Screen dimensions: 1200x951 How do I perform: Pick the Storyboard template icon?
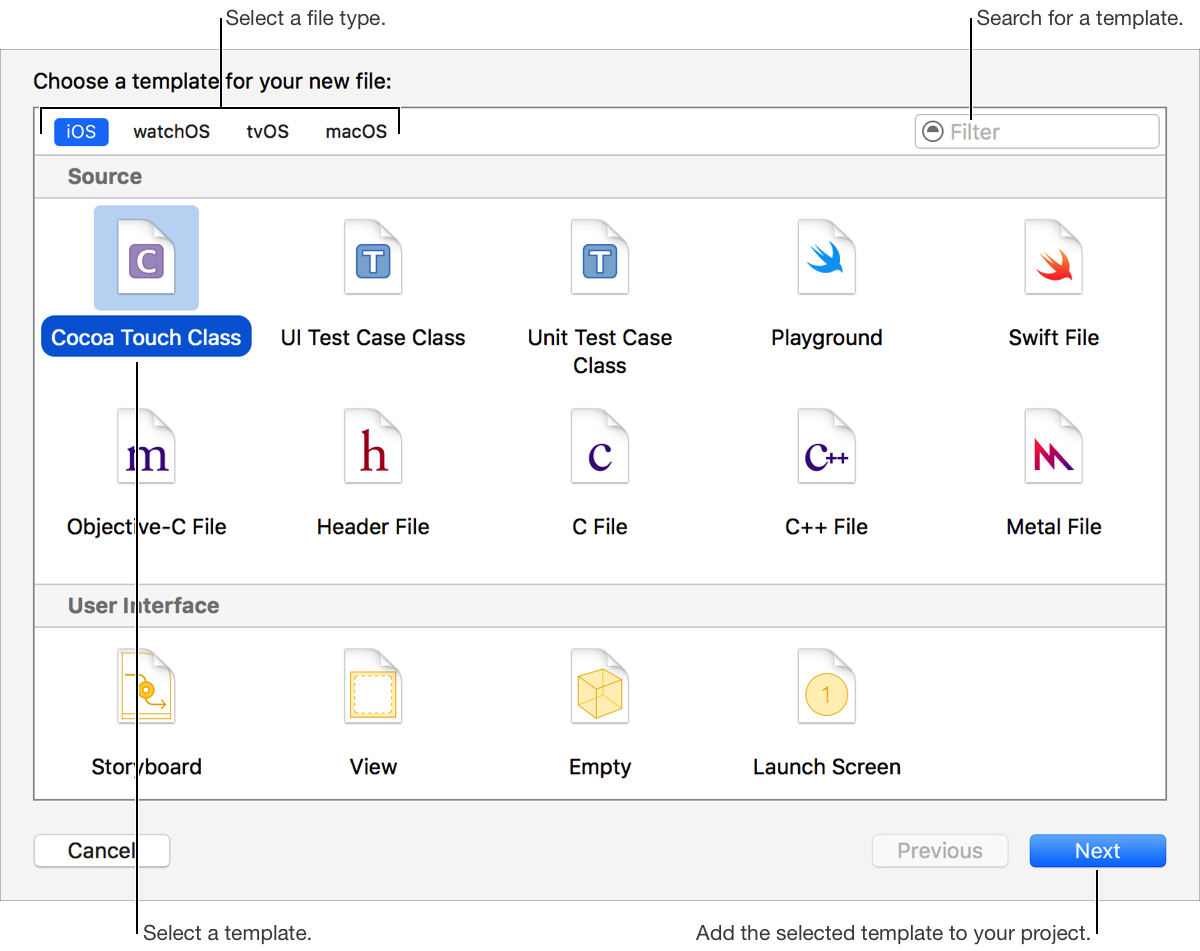click(146, 687)
